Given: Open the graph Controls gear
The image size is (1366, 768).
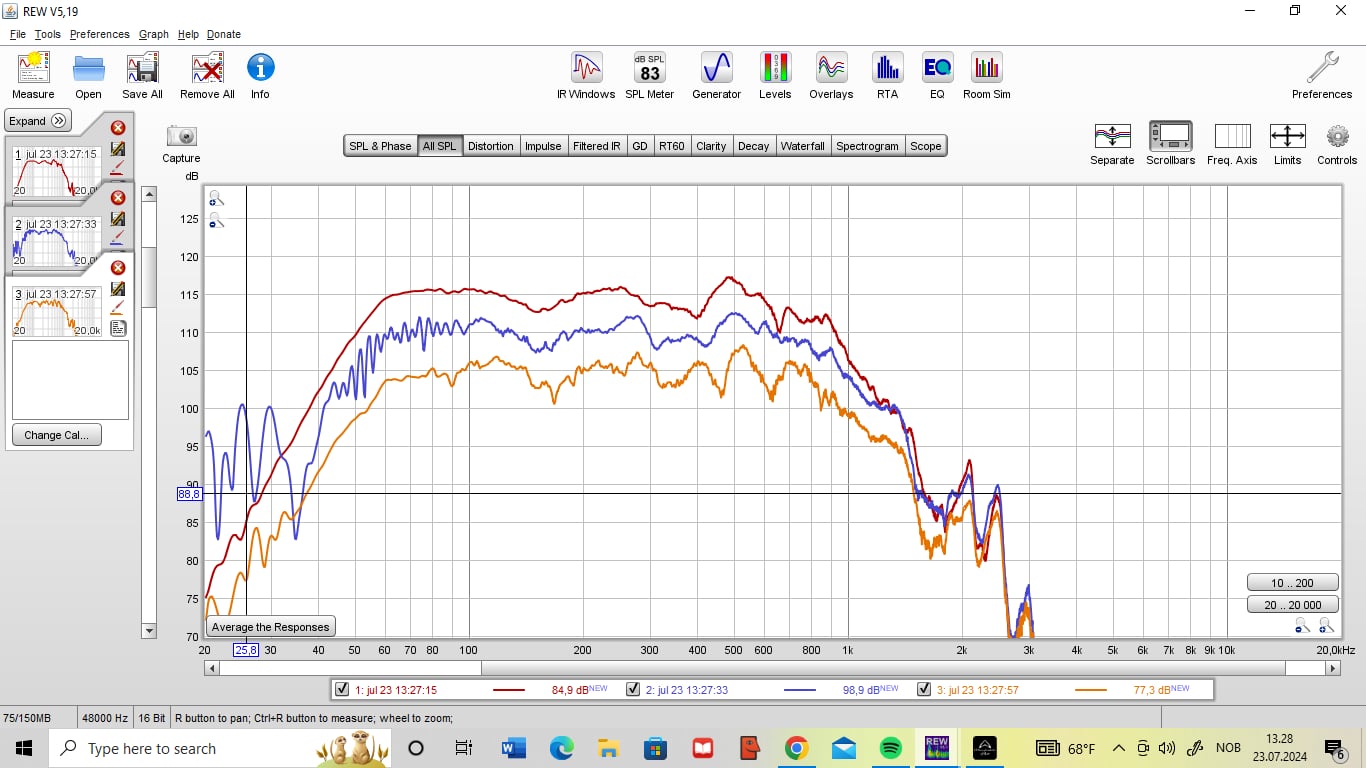Looking at the screenshot, I should 1337,137.
